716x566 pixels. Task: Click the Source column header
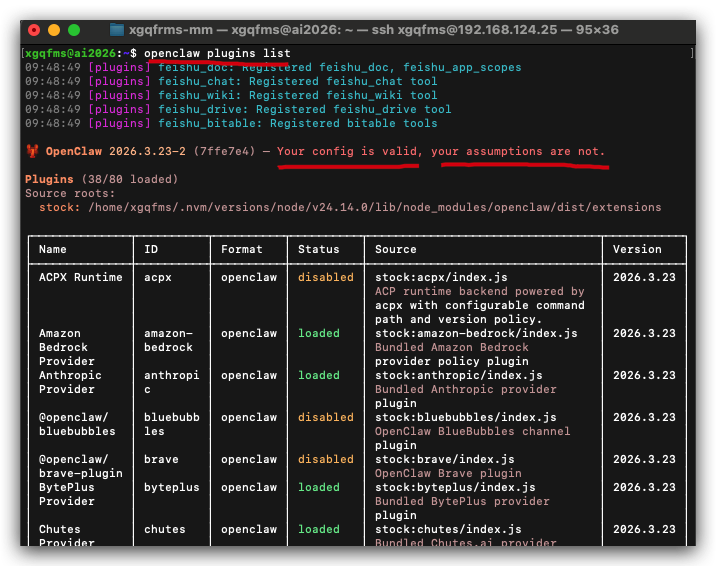(395, 249)
